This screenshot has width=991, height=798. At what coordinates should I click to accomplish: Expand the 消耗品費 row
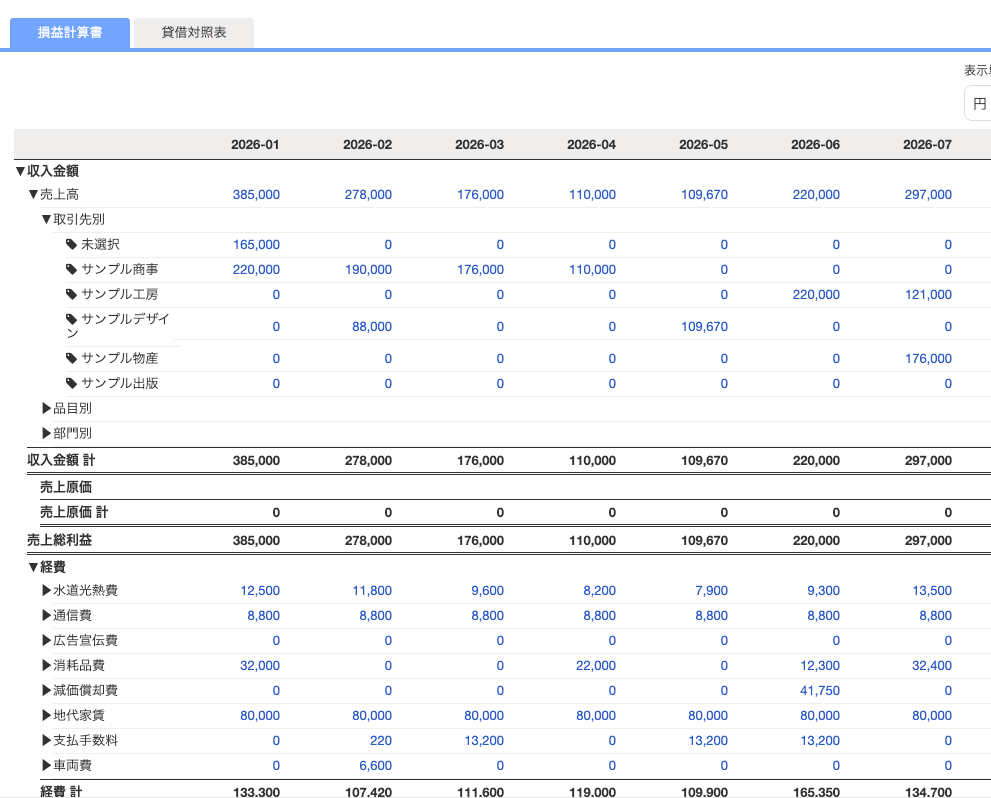point(46,665)
